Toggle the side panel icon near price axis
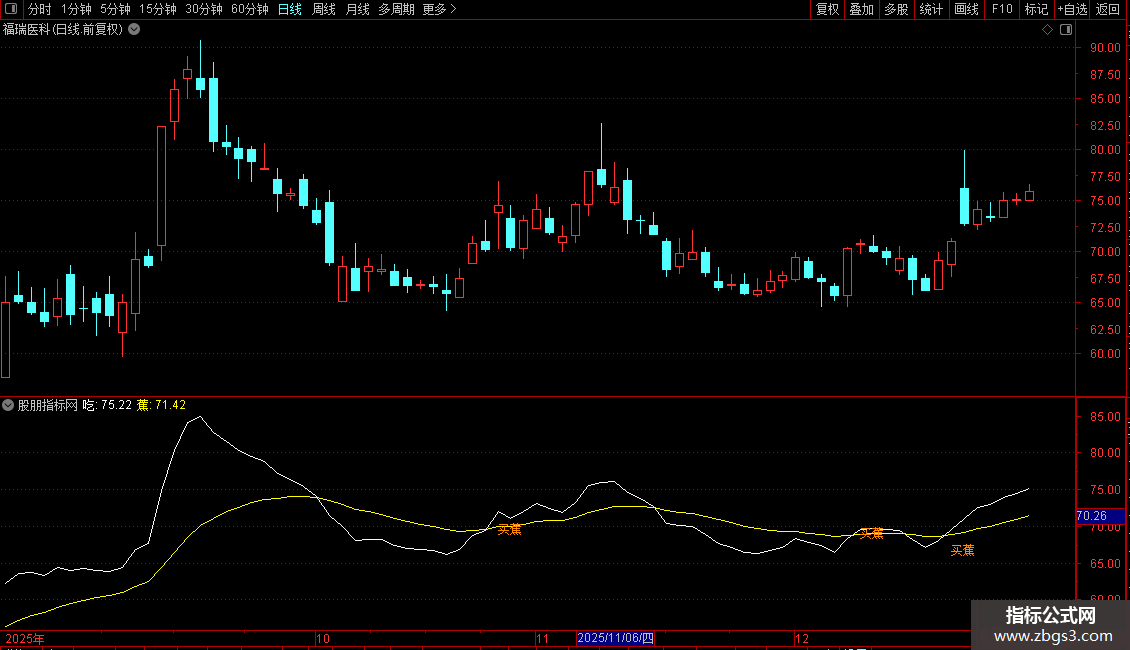 [1066, 30]
